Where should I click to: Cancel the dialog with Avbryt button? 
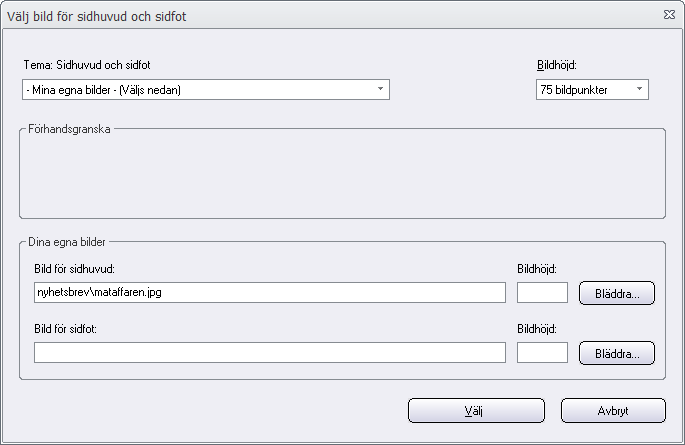tap(613, 411)
